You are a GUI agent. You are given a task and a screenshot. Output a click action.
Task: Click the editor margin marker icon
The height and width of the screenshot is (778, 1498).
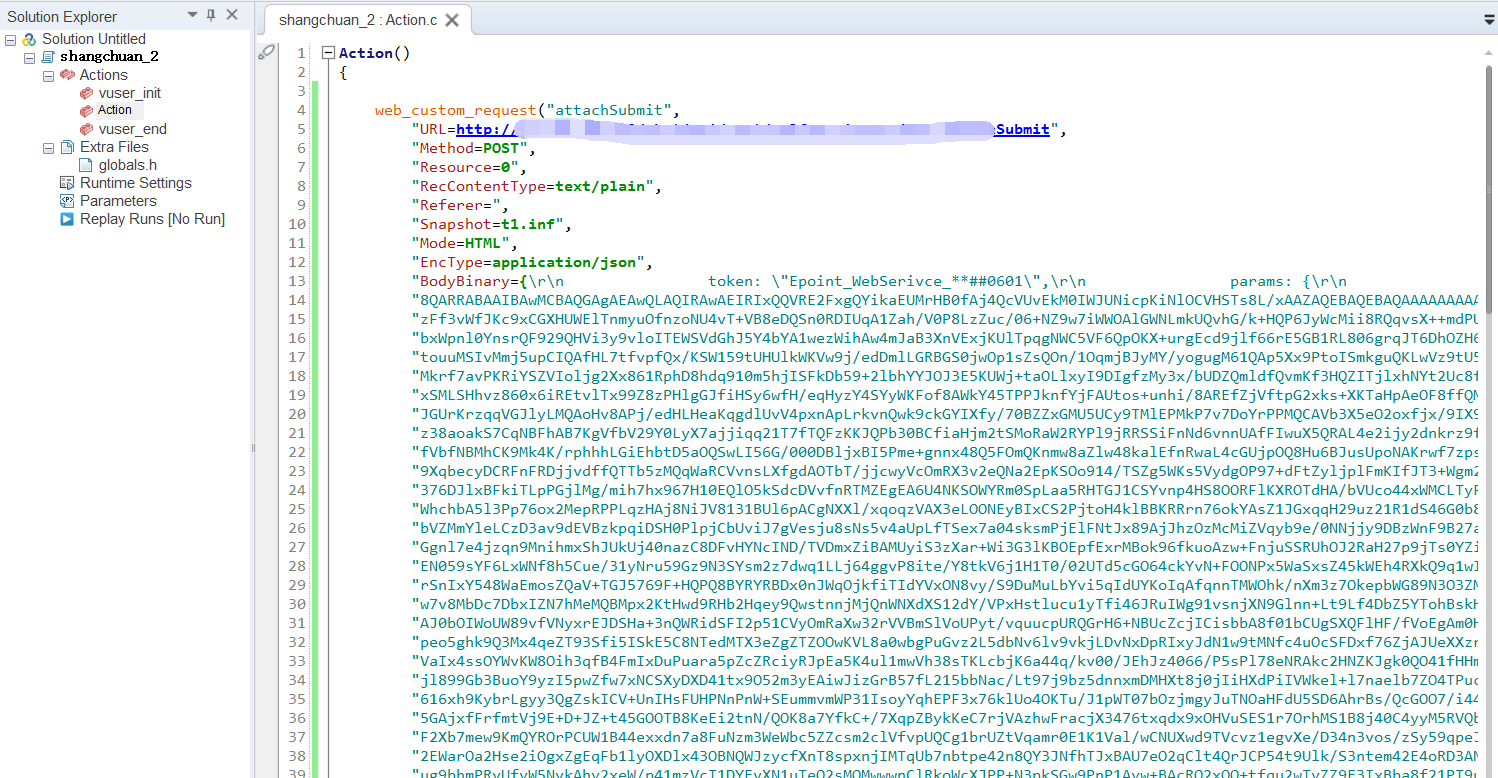[266, 52]
